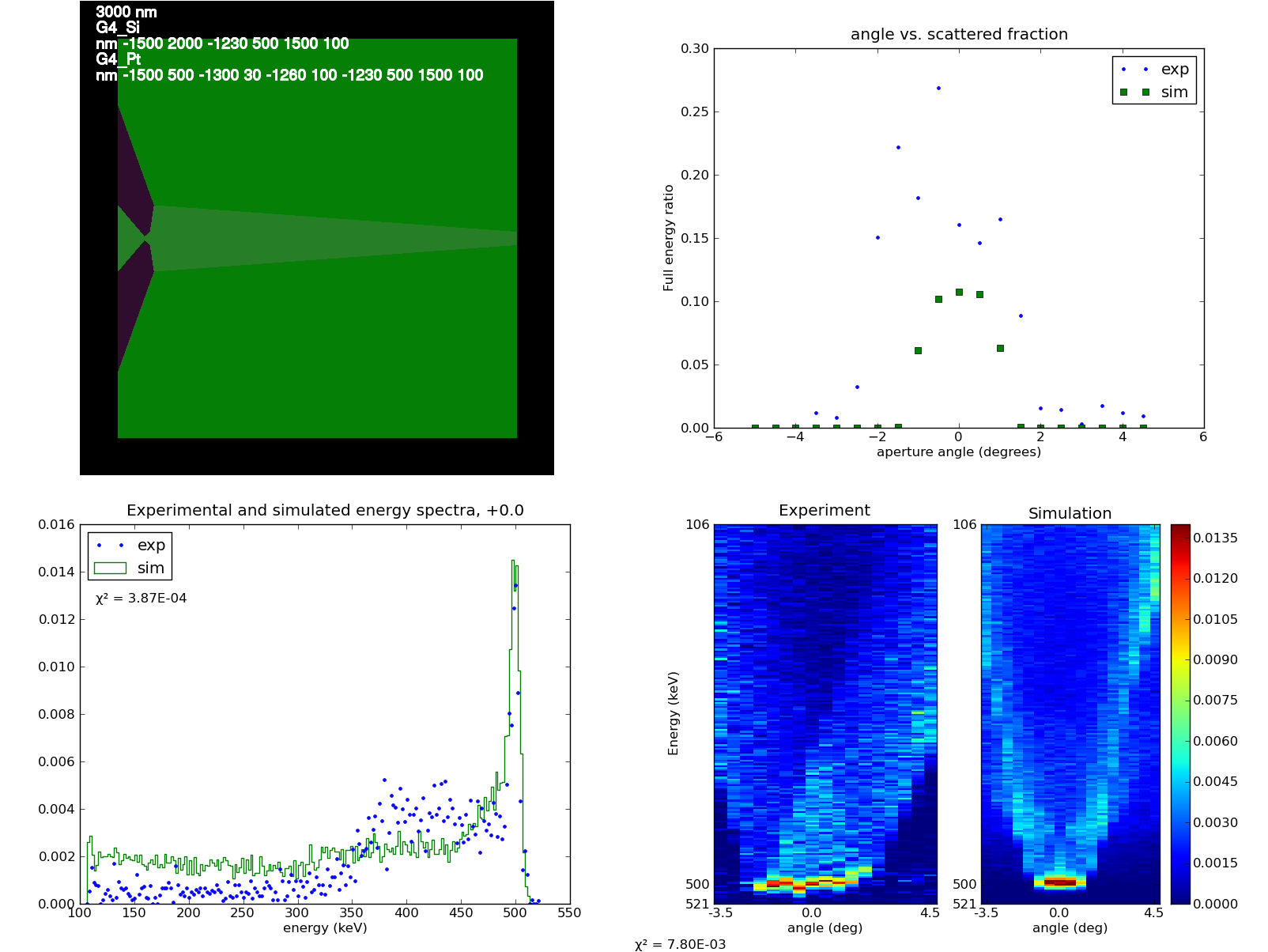Click the 'energy (keV)' x-axis label
1268x952 pixels.
[325, 928]
